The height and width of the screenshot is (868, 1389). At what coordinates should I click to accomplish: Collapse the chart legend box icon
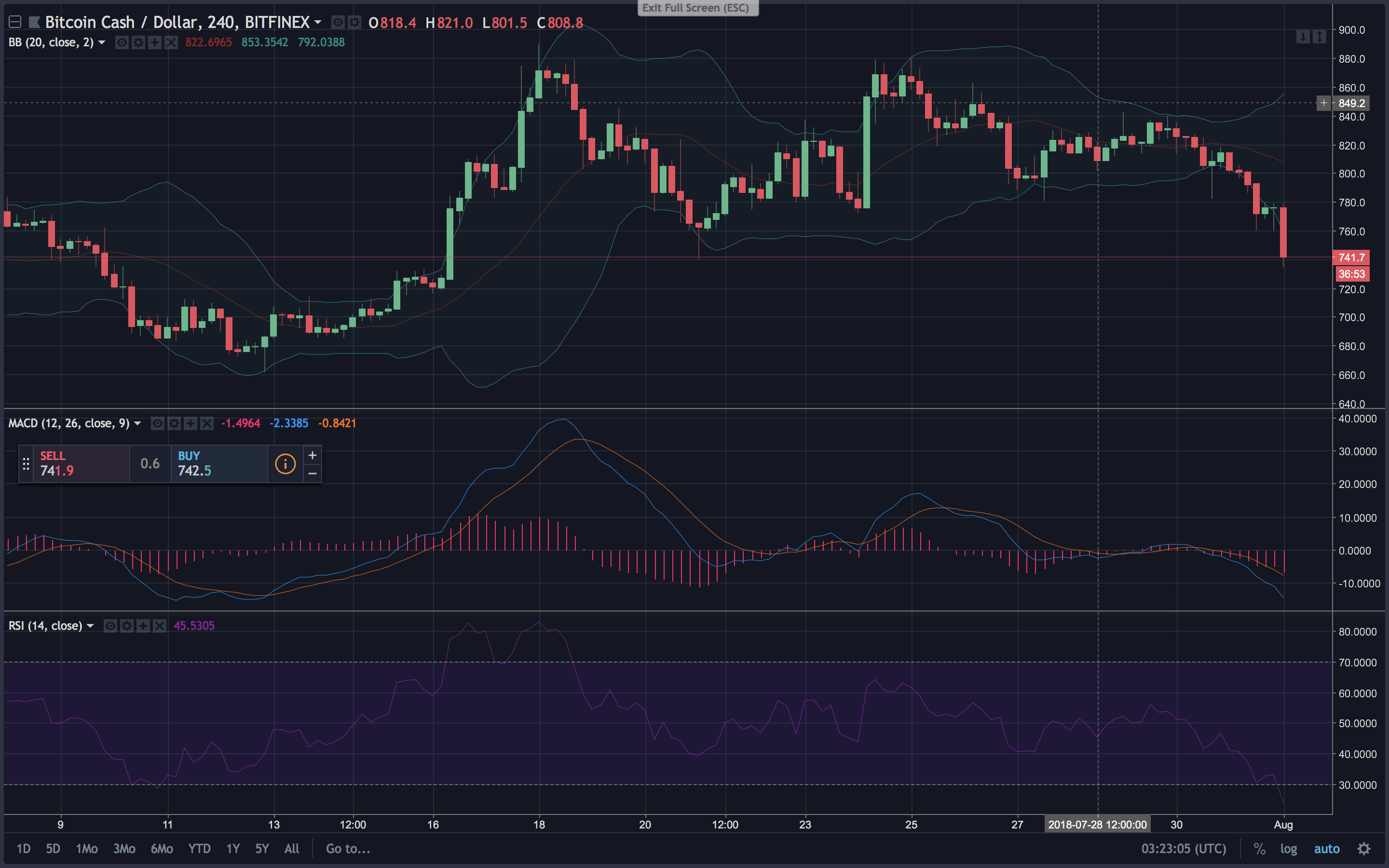(x=15, y=22)
